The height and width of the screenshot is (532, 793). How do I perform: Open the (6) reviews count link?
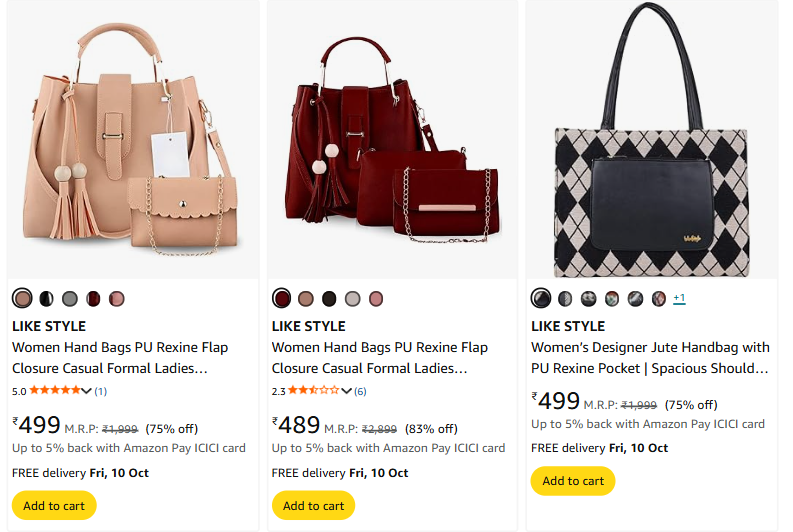pos(360,391)
